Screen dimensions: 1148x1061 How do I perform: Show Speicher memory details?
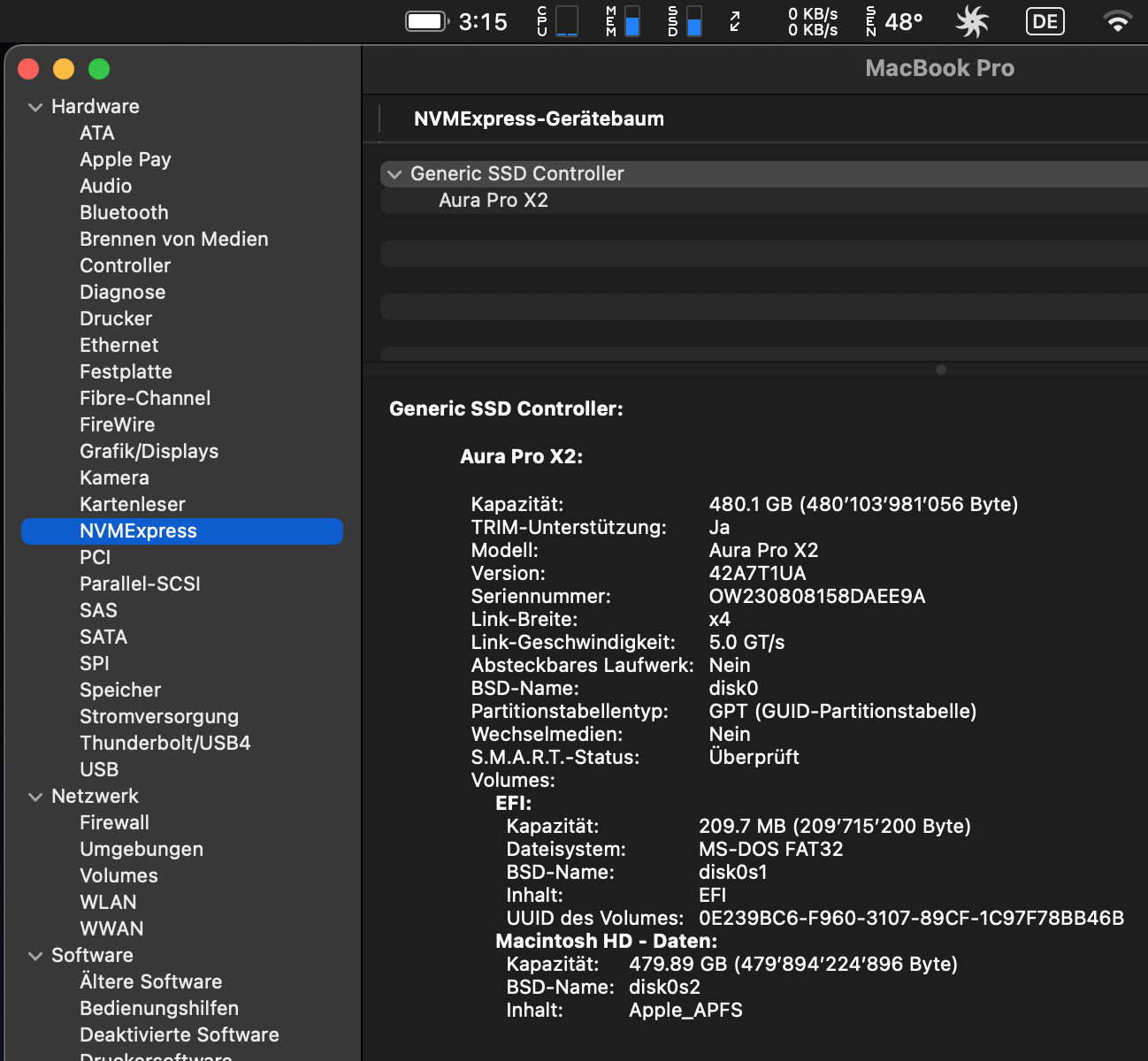pos(120,690)
